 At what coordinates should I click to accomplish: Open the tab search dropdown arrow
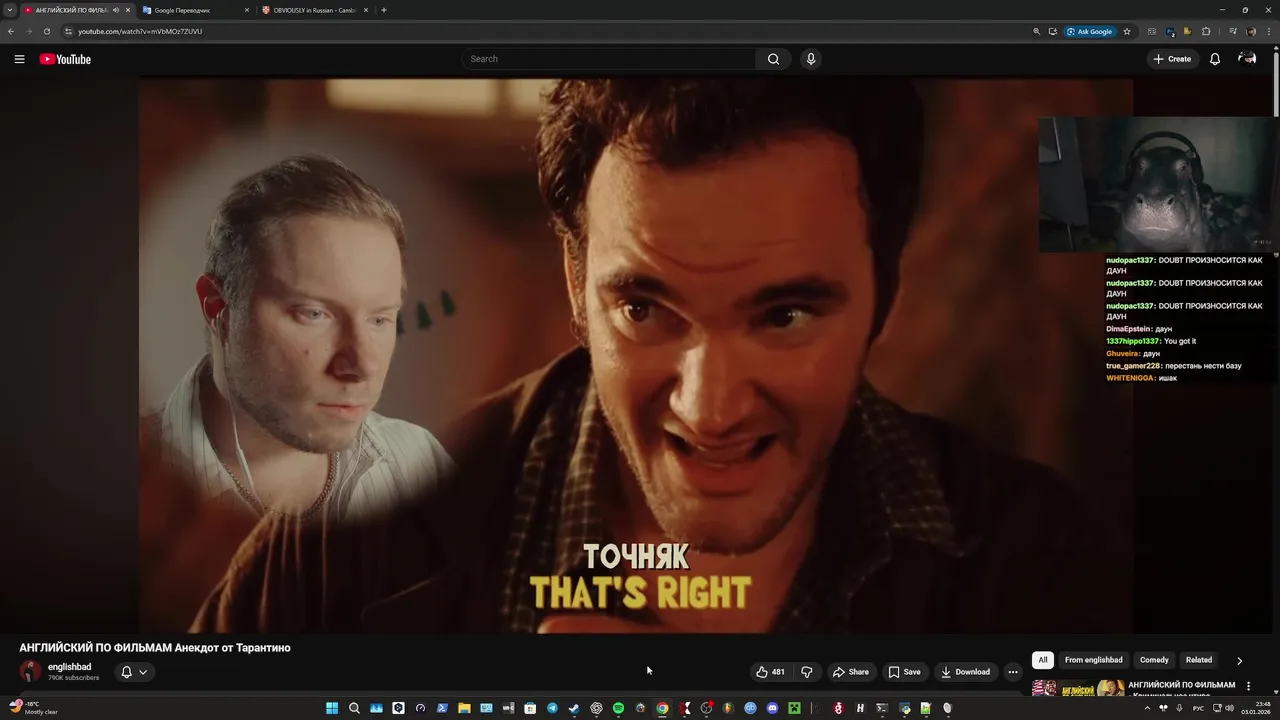(x=10, y=10)
